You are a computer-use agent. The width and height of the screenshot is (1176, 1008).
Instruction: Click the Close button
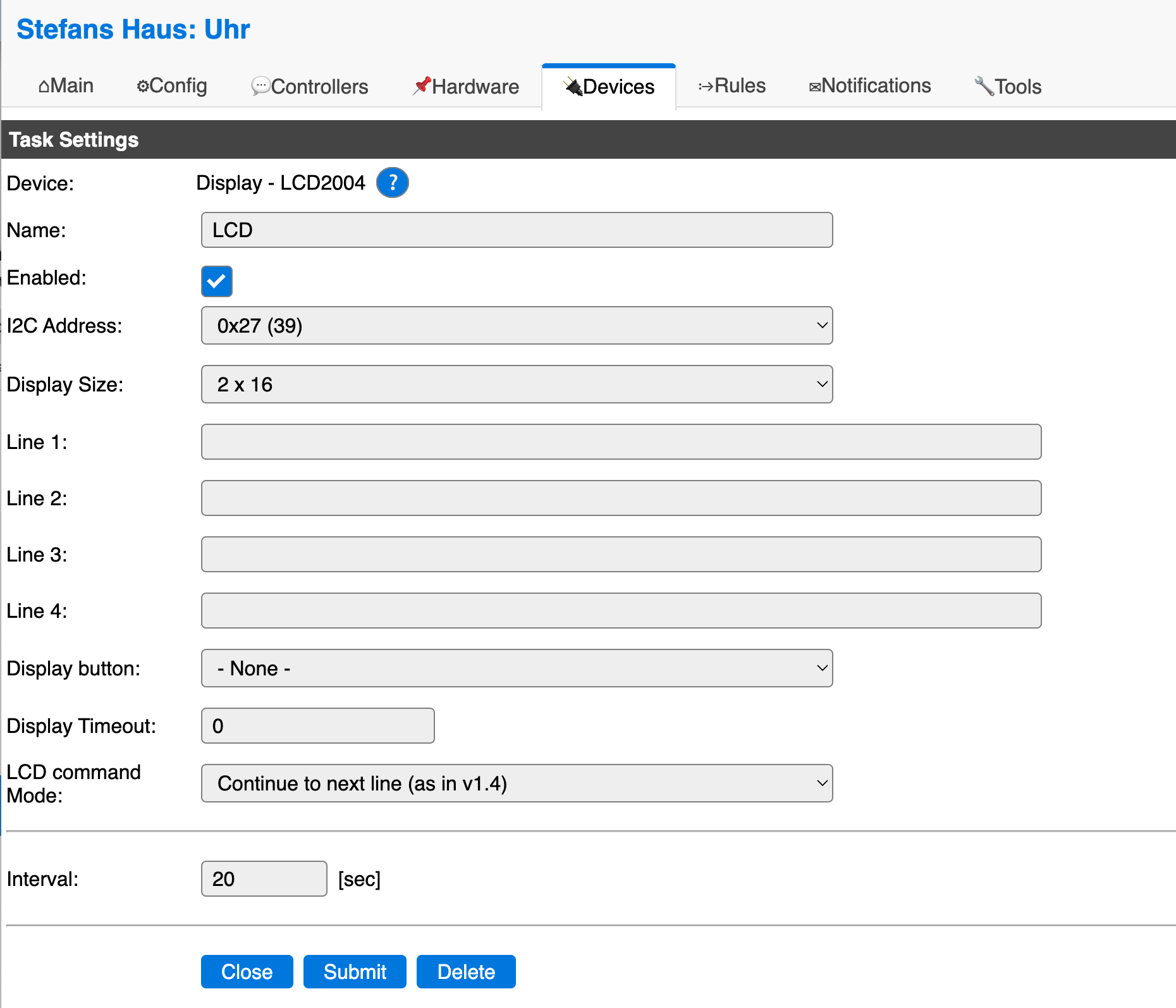coord(247,971)
